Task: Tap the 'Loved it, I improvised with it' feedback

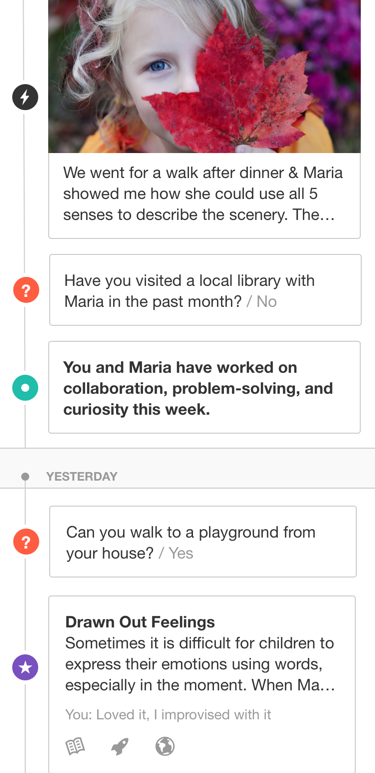Action: pos(168,714)
